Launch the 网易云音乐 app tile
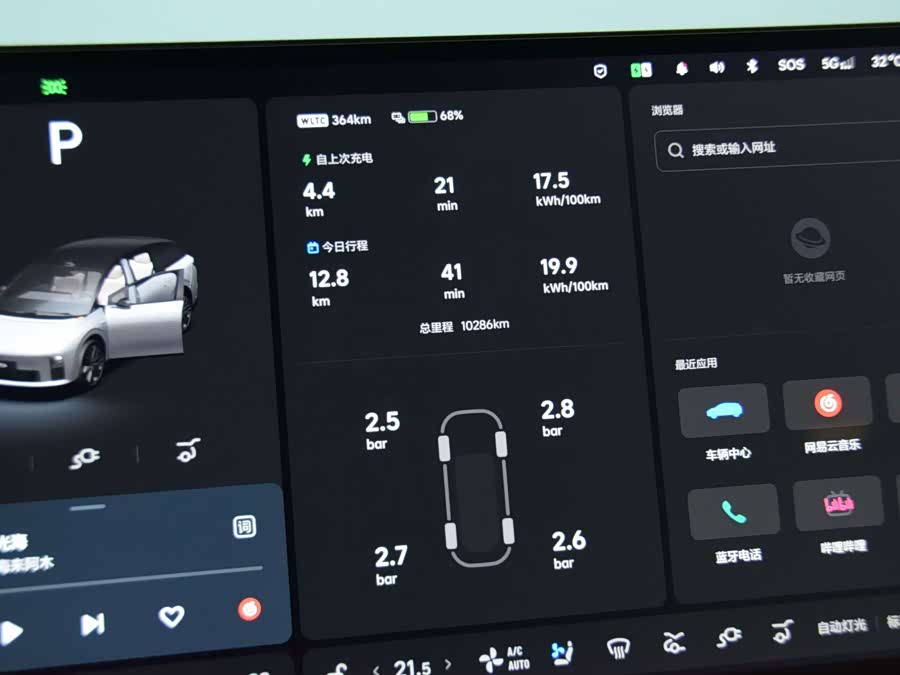 [x=828, y=404]
